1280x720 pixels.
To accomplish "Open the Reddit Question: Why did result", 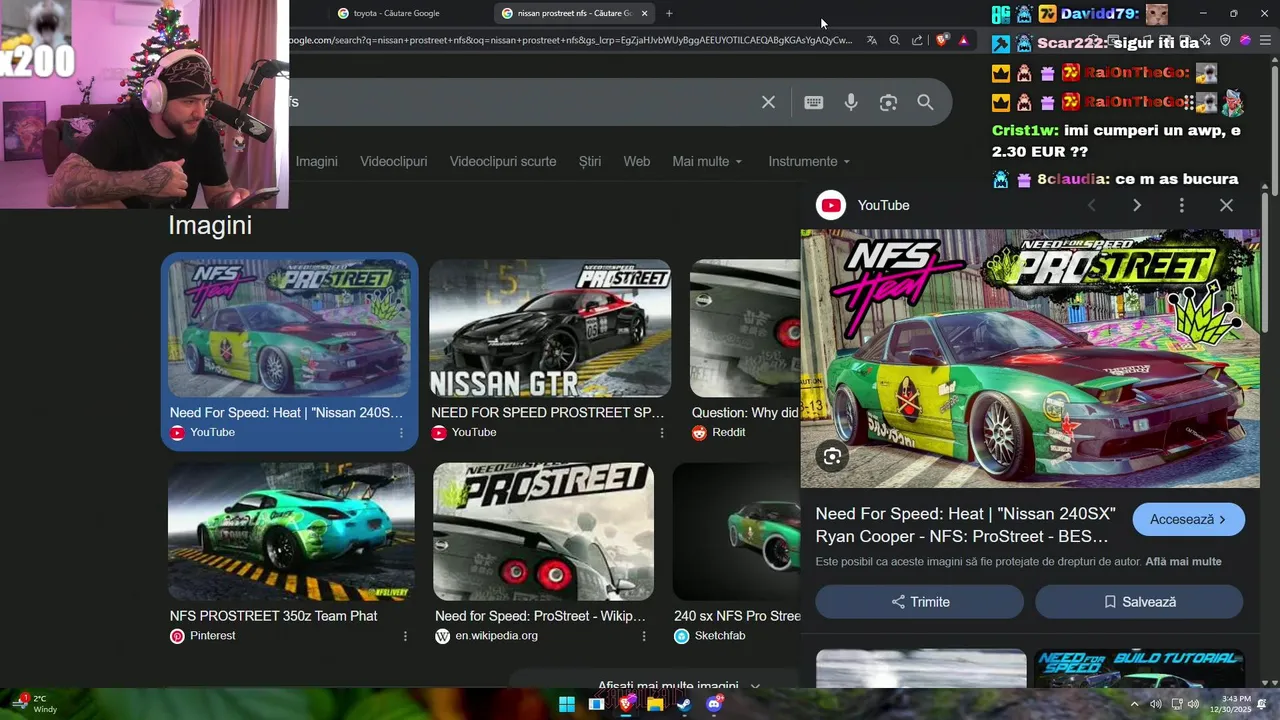I will (745, 413).
